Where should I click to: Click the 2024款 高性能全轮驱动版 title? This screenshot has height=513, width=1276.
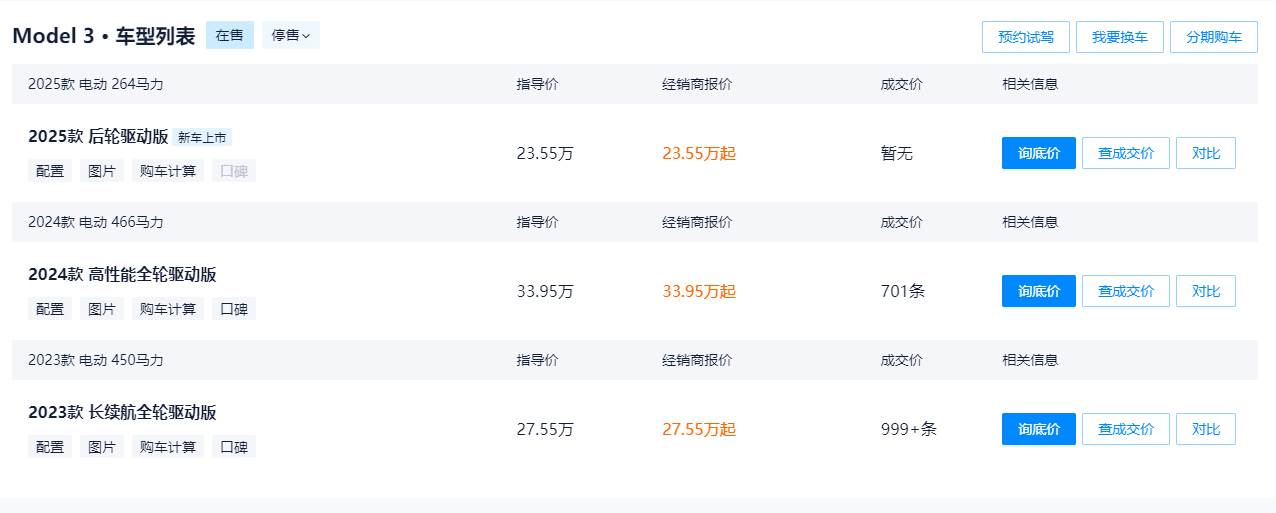(122, 275)
